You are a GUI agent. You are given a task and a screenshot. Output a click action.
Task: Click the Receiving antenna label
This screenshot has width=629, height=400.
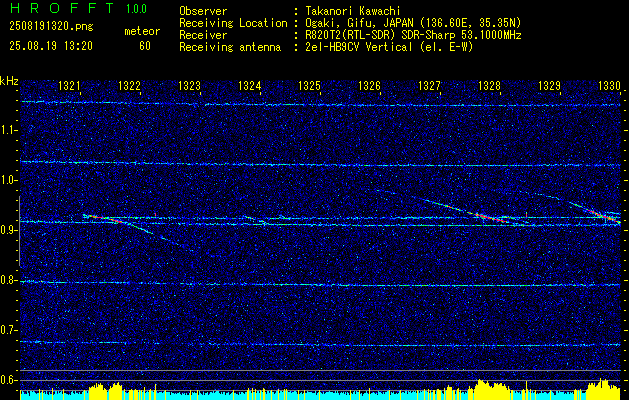(x=230, y=47)
